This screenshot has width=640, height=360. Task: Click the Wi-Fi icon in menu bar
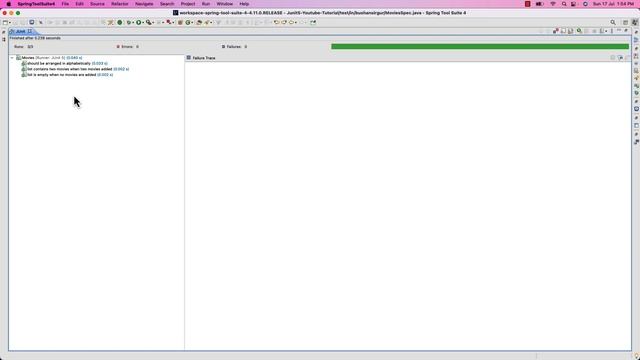point(553,4)
